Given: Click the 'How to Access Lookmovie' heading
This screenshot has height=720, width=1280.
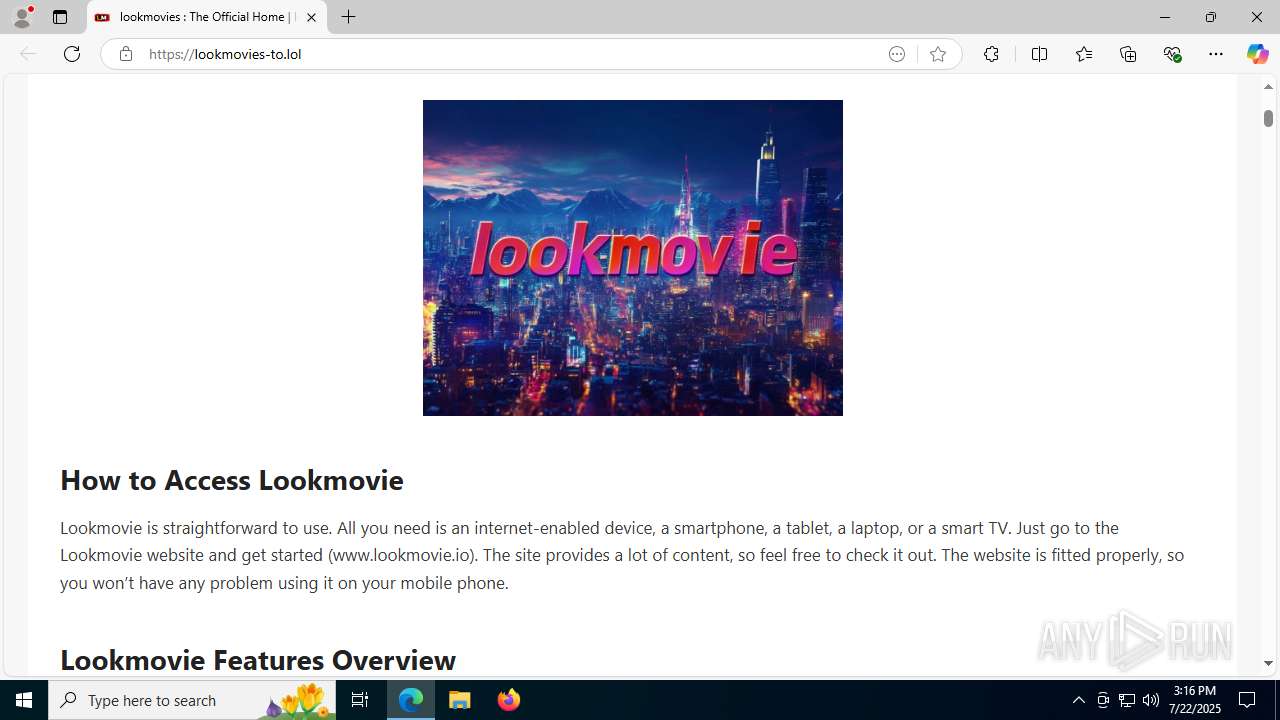Looking at the screenshot, I should [x=232, y=480].
